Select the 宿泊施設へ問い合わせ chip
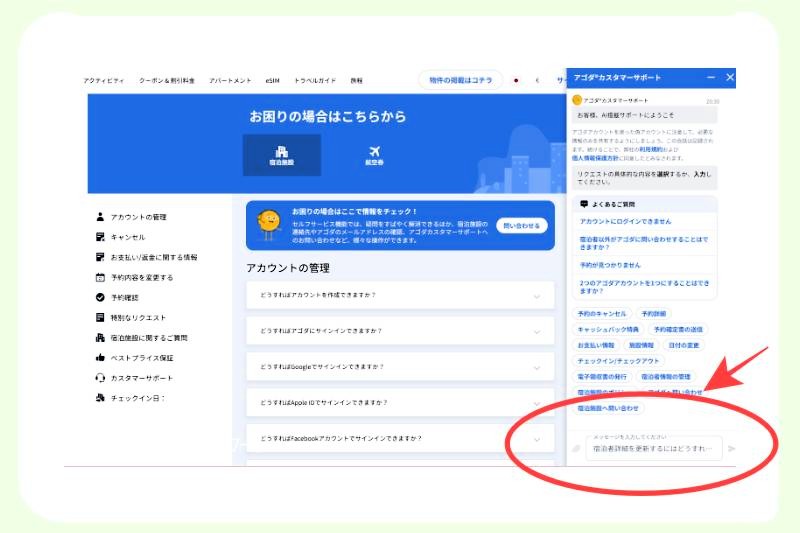This screenshot has width=800, height=533. pyautogui.click(x=608, y=409)
